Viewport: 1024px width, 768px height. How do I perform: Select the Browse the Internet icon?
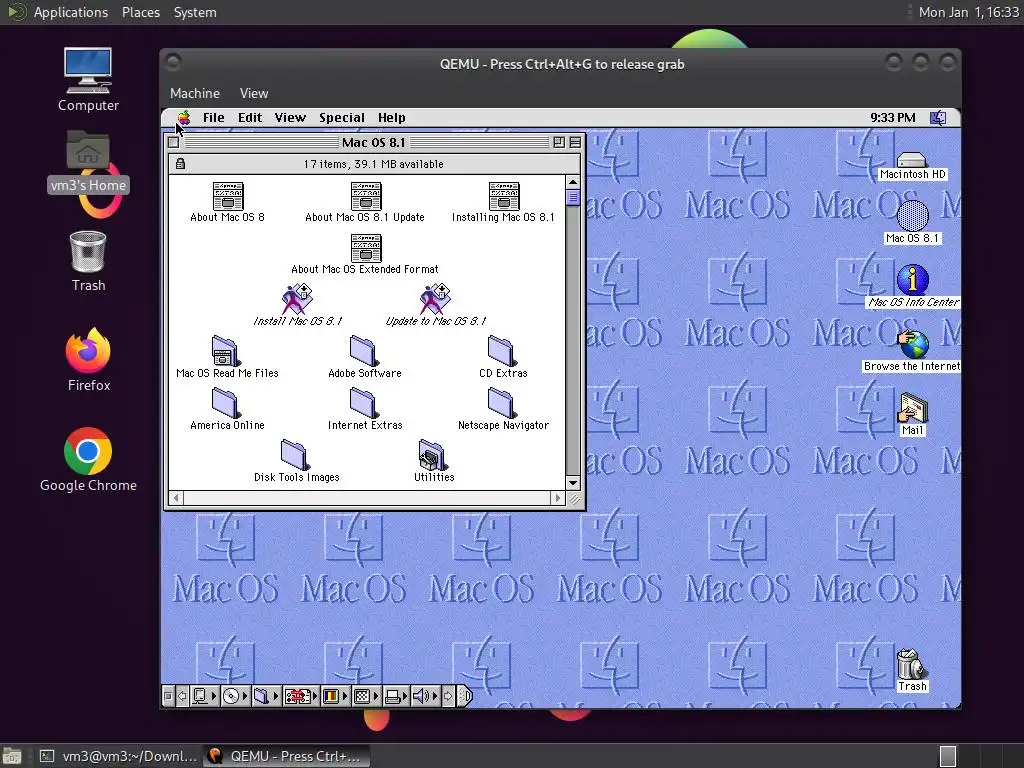click(912, 350)
